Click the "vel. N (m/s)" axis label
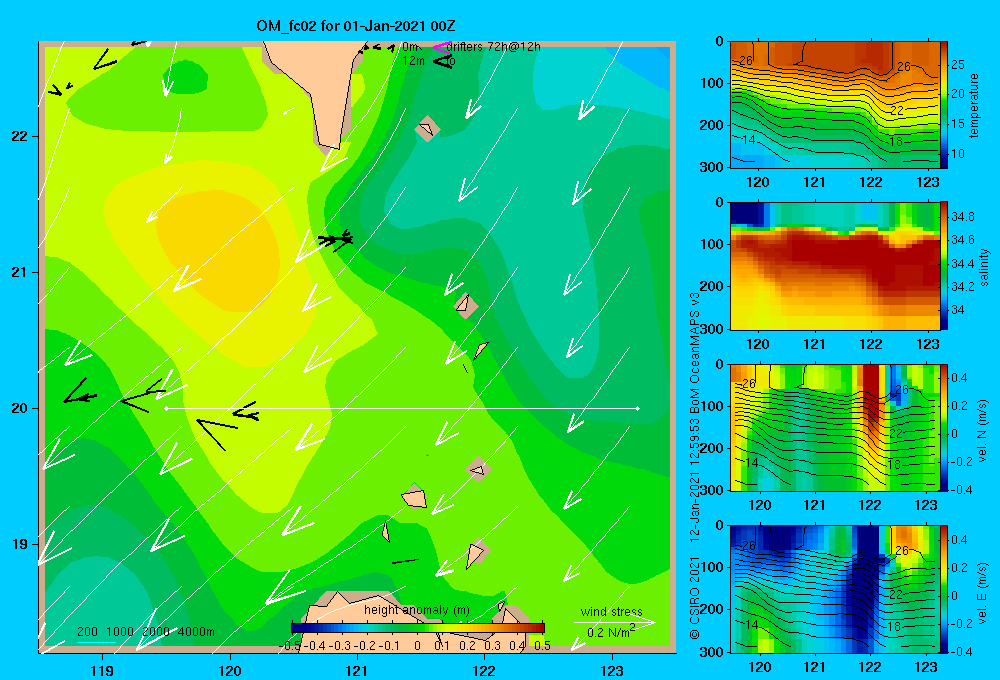Image resolution: width=1000 pixels, height=680 pixels. click(x=983, y=430)
